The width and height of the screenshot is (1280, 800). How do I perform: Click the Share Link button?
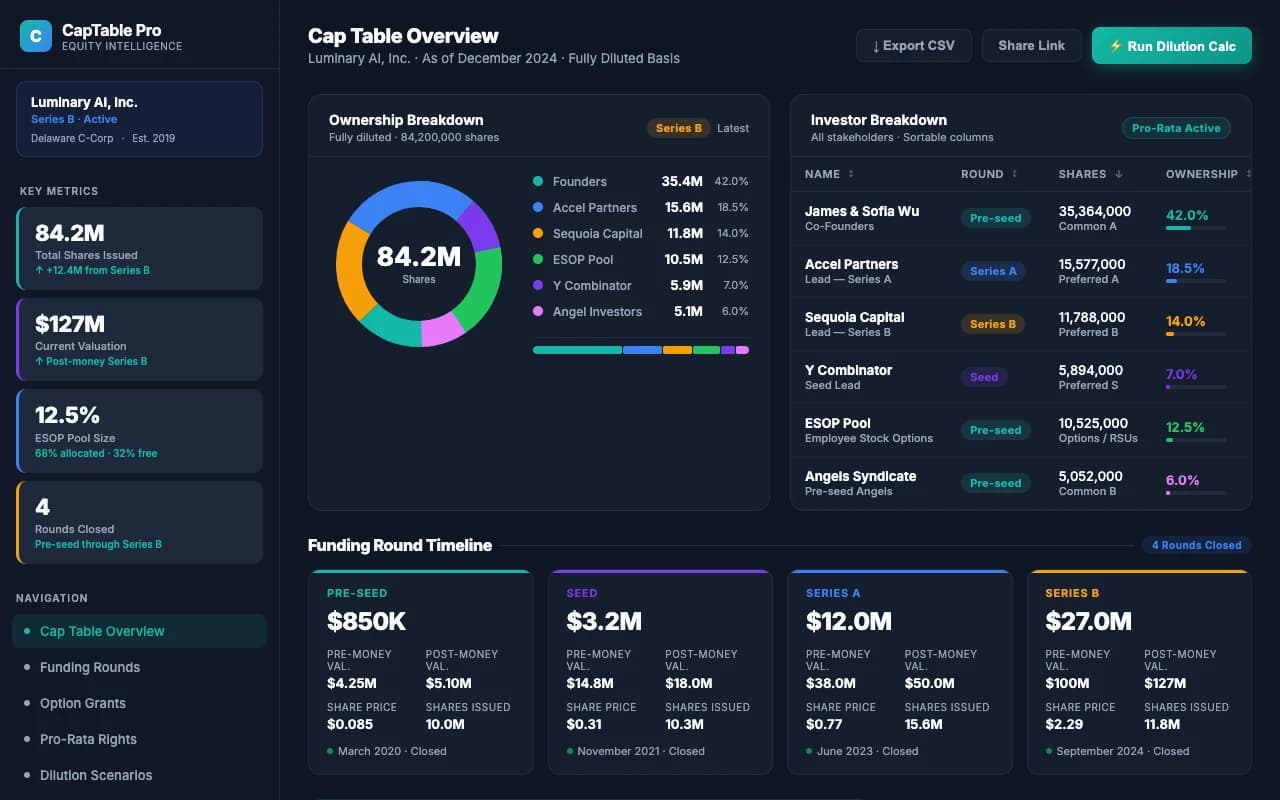click(1031, 45)
